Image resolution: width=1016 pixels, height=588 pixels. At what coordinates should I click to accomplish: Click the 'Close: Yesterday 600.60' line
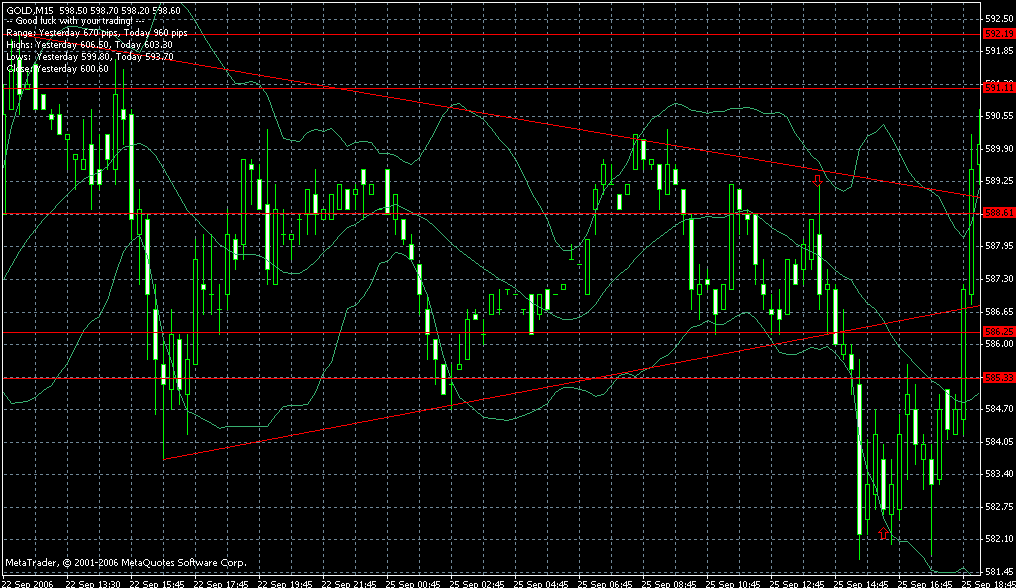58,69
